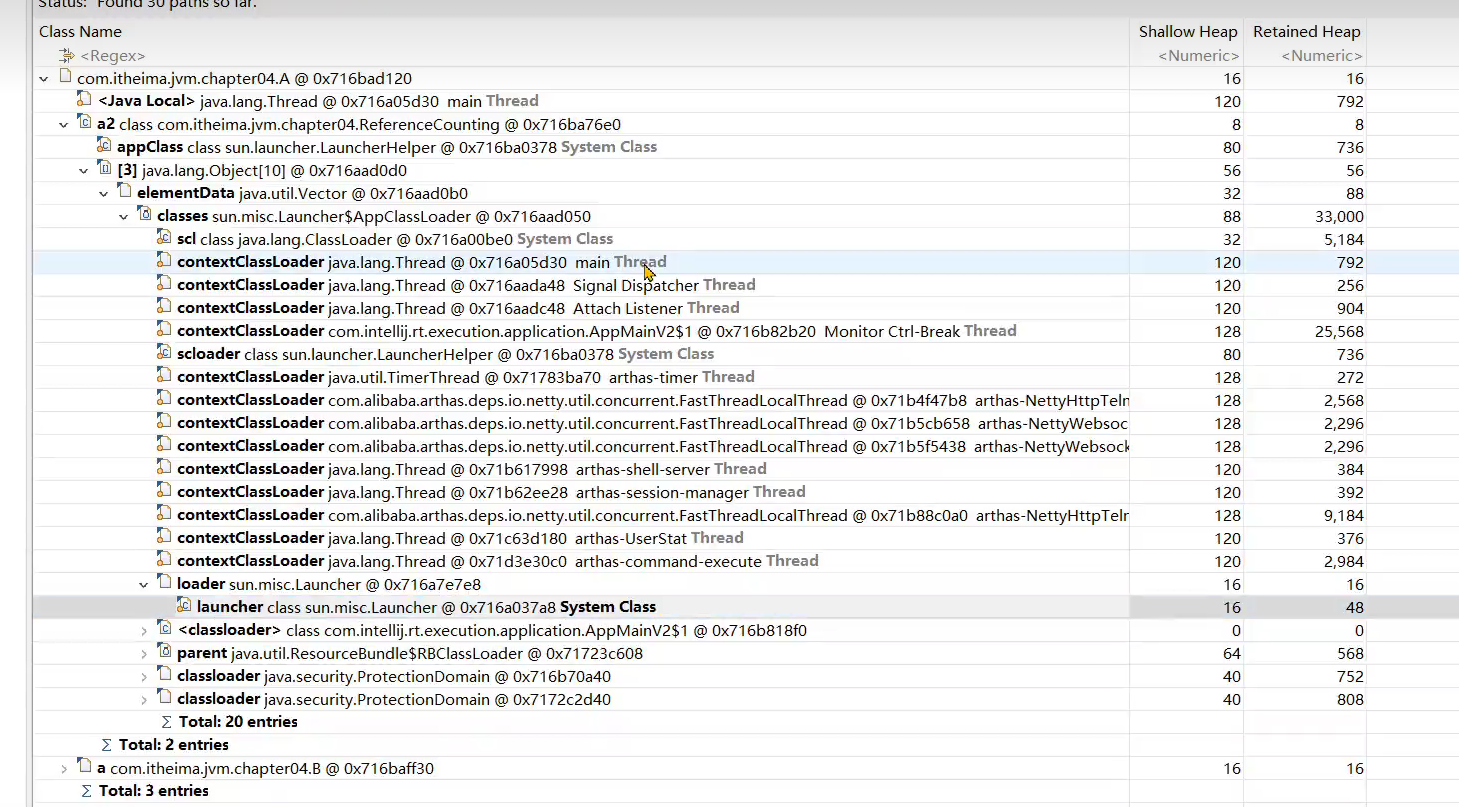
Task: Click retained heap value 5,184
Action: tap(1343, 240)
